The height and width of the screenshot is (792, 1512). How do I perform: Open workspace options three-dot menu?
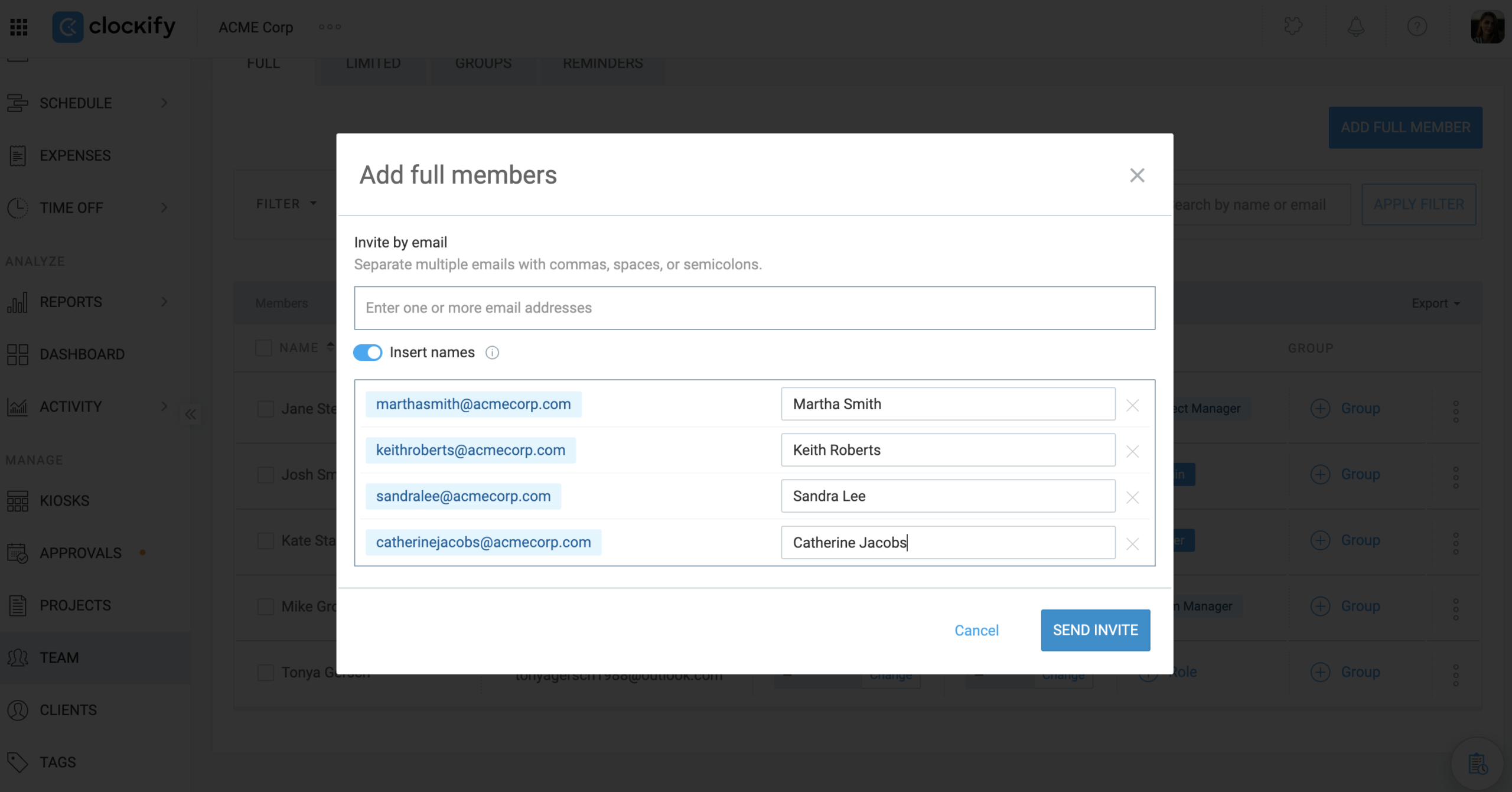click(330, 27)
